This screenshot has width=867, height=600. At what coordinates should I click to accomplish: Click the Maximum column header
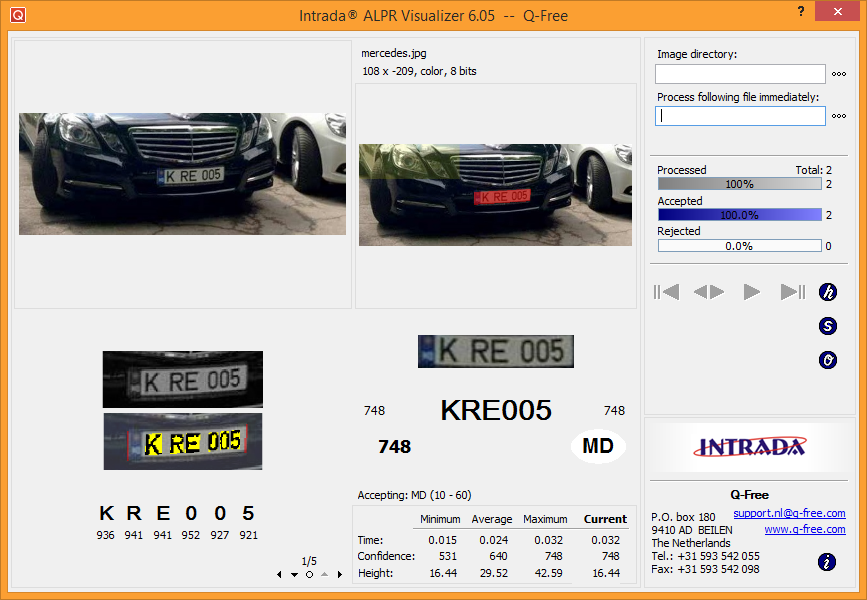545,519
